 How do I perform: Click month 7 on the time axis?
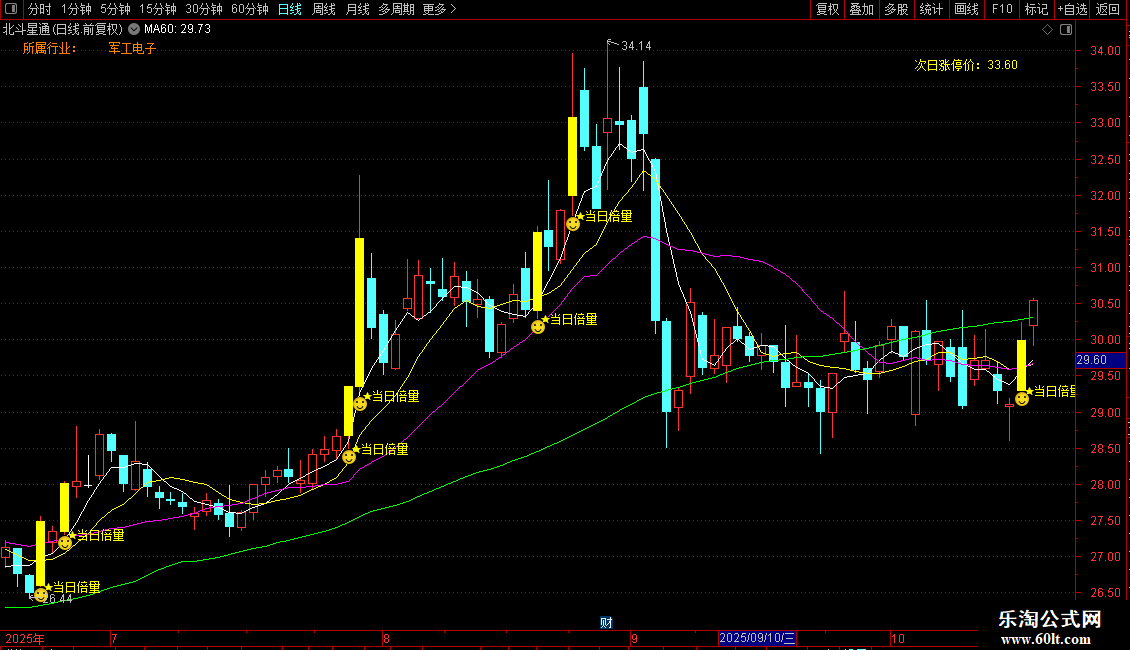(114, 638)
